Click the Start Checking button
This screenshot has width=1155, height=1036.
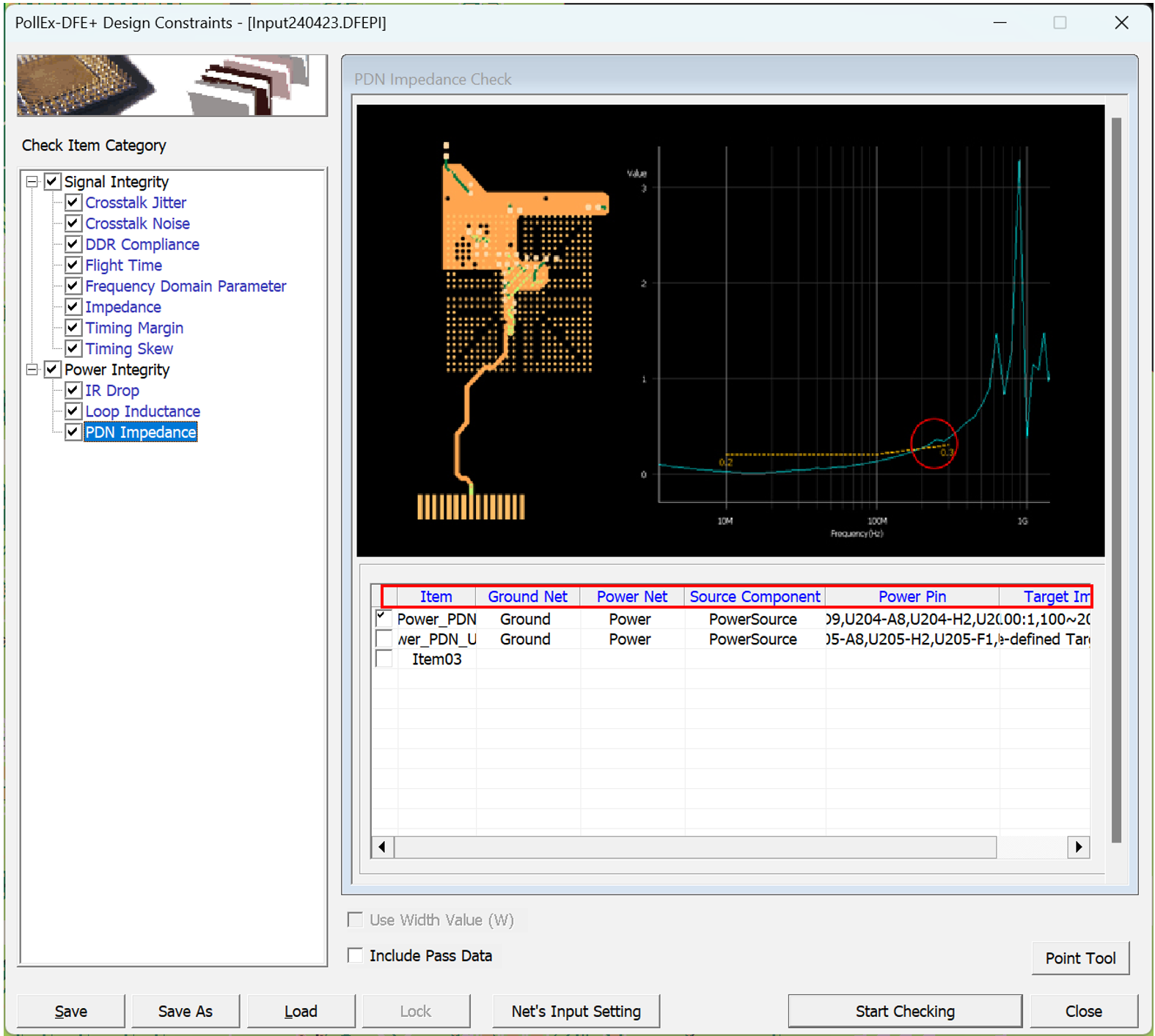[x=904, y=1011]
